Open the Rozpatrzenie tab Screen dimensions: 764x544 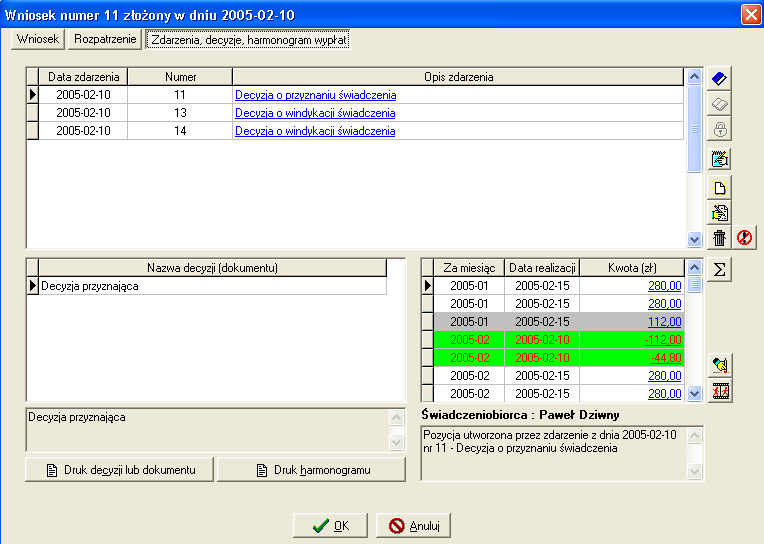(105, 39)
